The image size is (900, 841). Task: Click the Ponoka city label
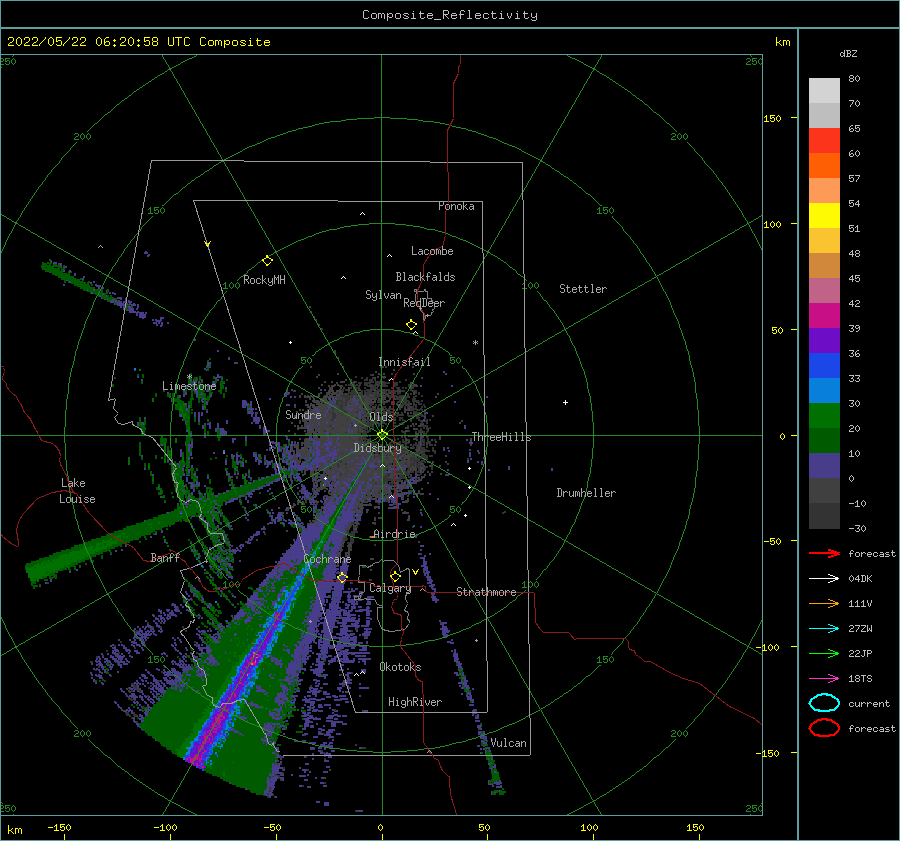click(x=456, y=206)
